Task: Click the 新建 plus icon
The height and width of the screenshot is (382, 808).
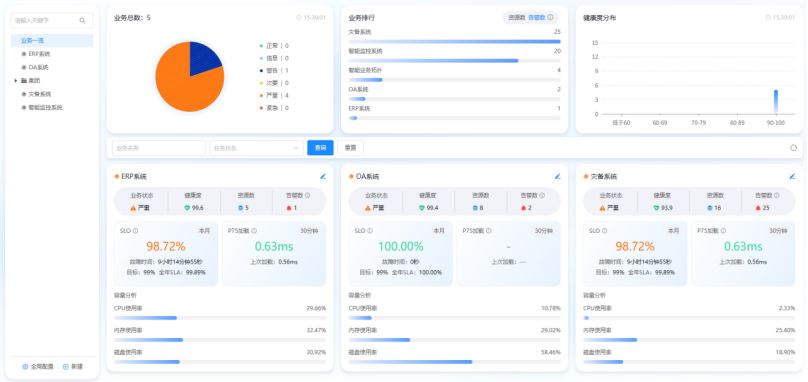Action: [65, 367]
